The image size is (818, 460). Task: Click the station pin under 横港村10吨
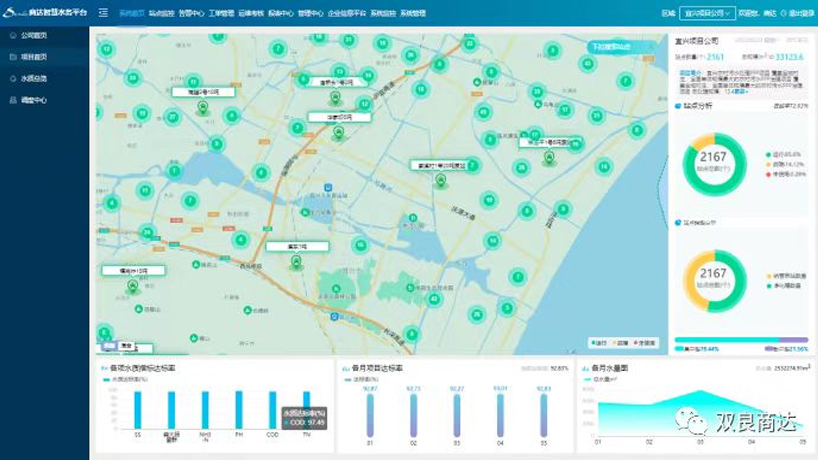pyautogui.click(x=133, y=287)
